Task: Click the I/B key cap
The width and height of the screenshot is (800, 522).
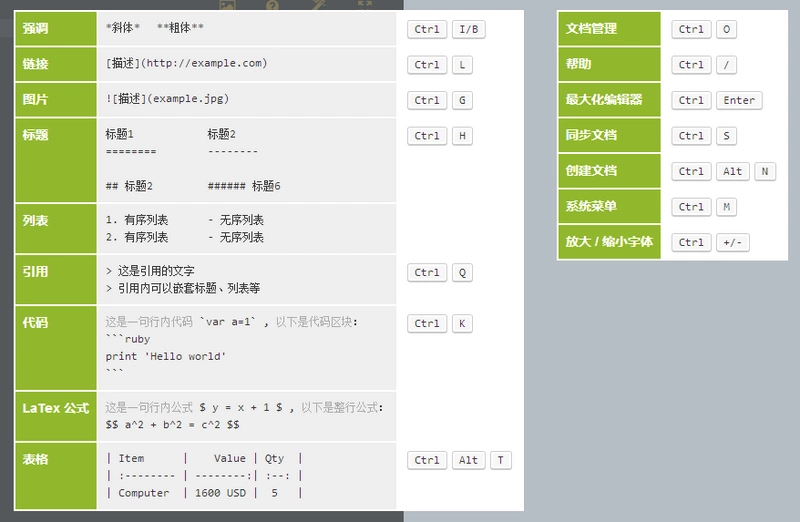Action: click(x=468, y=29)
